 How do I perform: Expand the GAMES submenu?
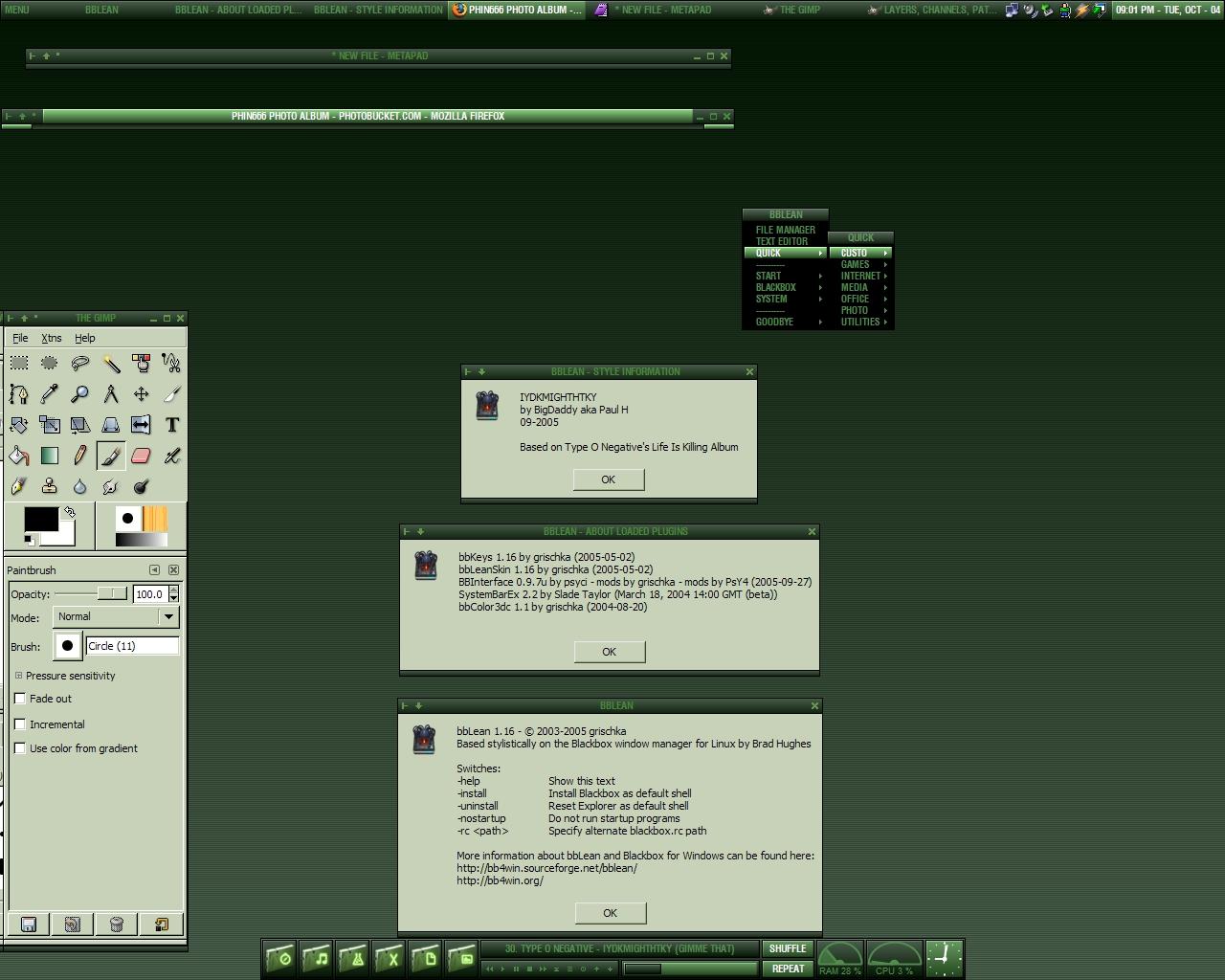coord(861,264)
